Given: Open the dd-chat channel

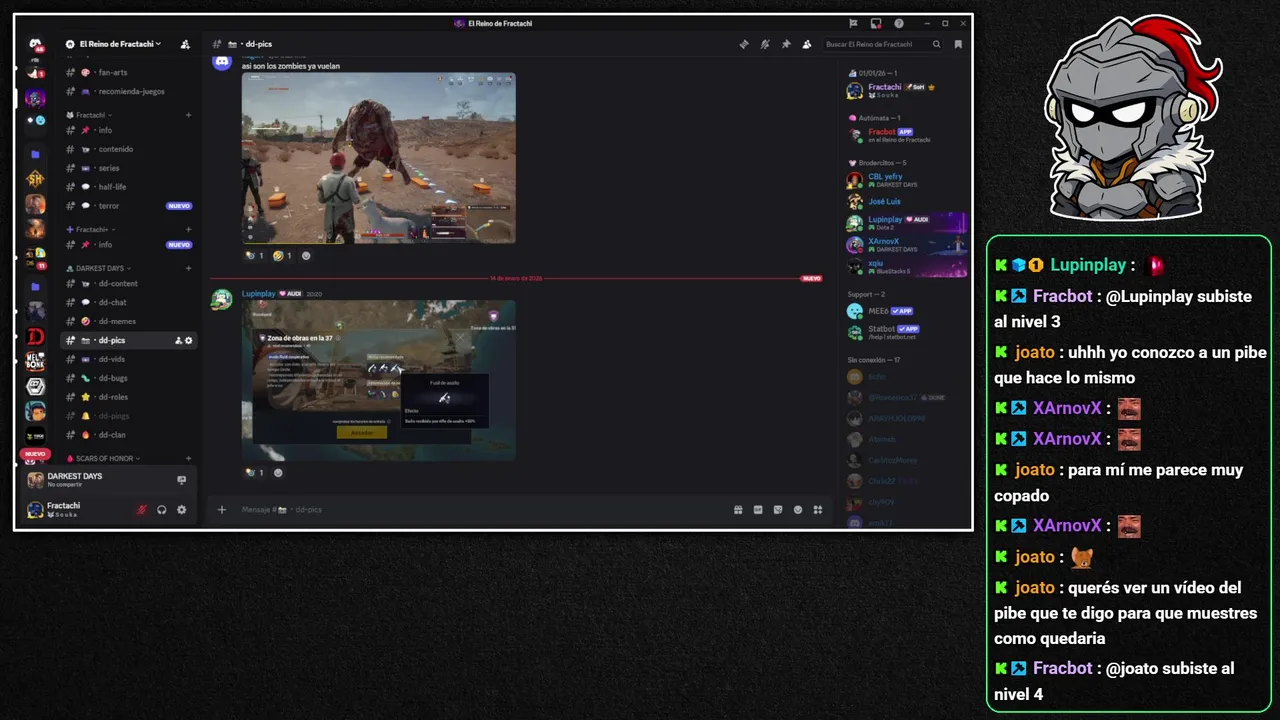Looking at the screenshot, I should (x=129, y=302).
